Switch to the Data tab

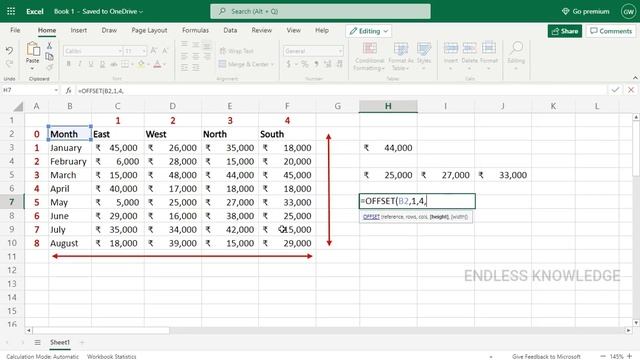click(230, 30)
